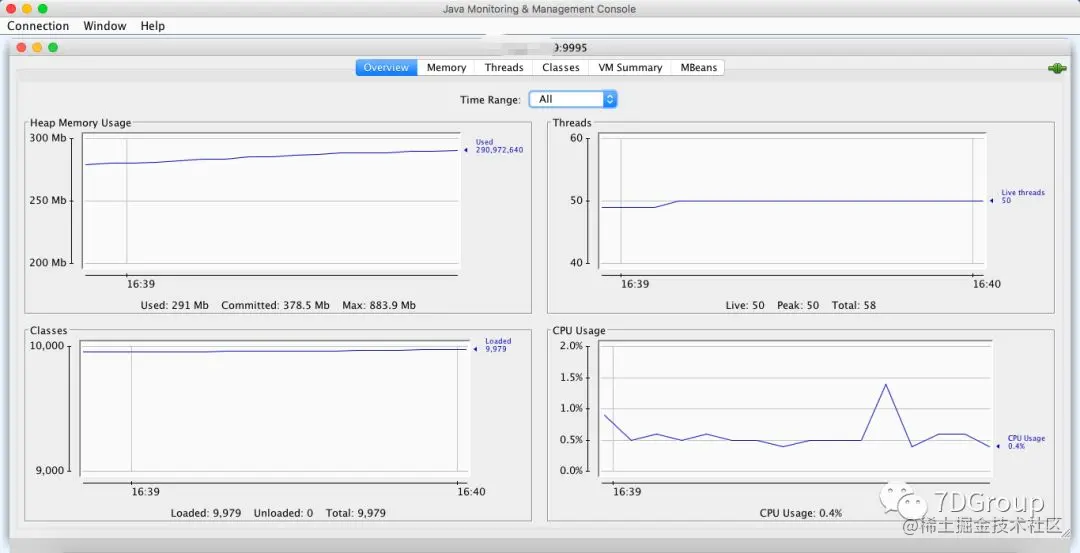Click the Heap Memory Usage chart

pyautogui.click(x=271, y=200)
